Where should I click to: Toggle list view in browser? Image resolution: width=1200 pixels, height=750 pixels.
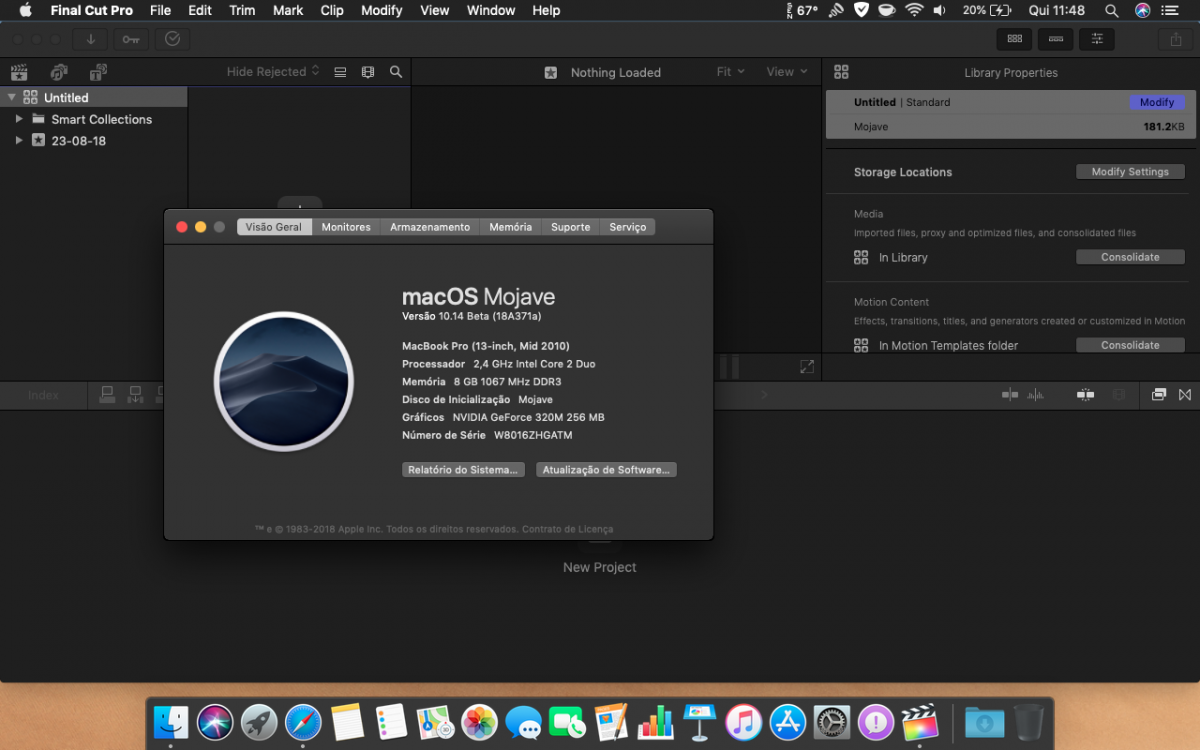[x=340, y=72]
